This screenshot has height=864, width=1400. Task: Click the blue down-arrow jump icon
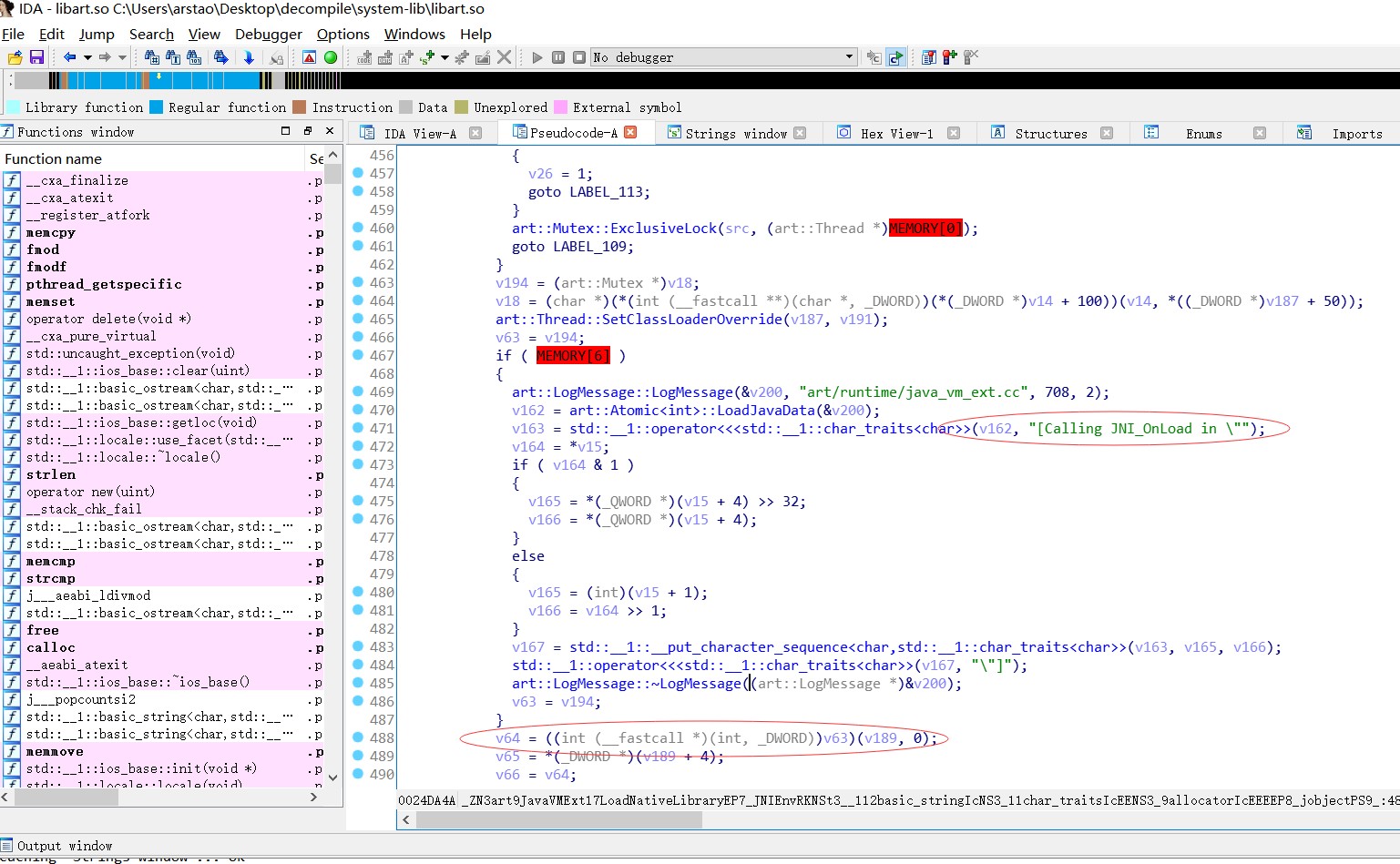(x=249, y=57)
